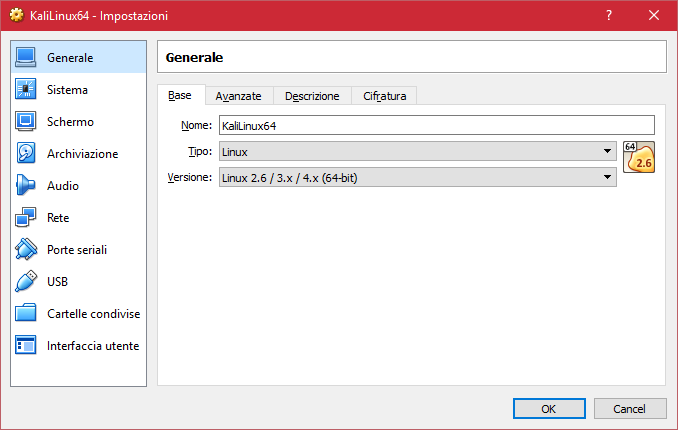
Task: Select the Audio label in sidebar
Action: (x=63, y=186)
